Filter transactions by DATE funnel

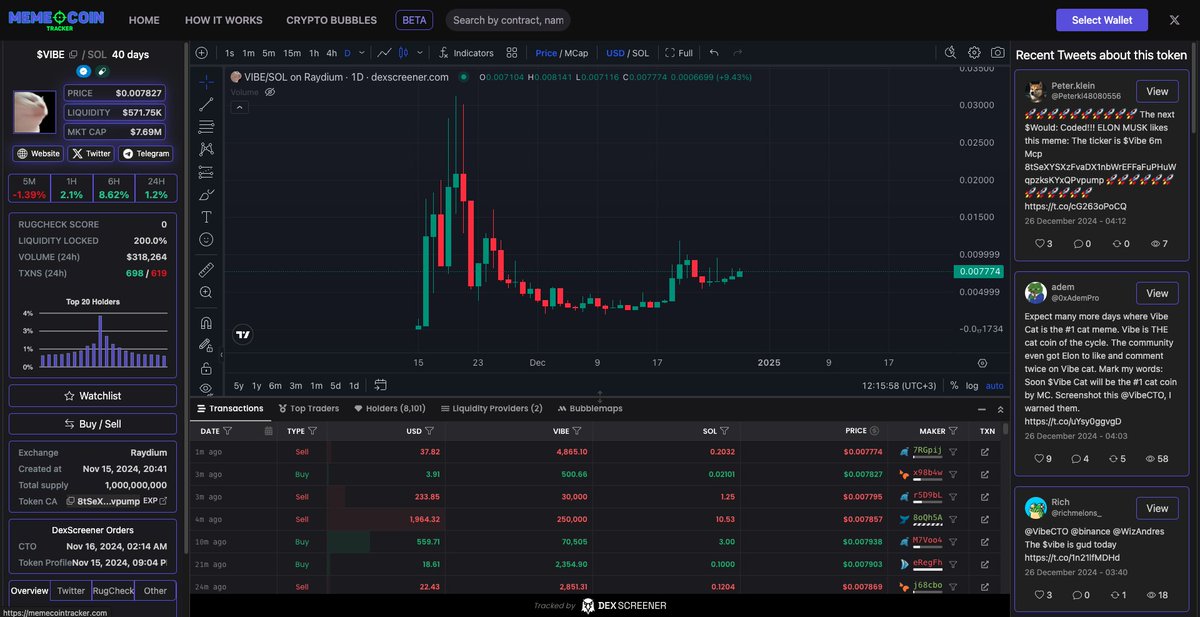click(228, 431)
